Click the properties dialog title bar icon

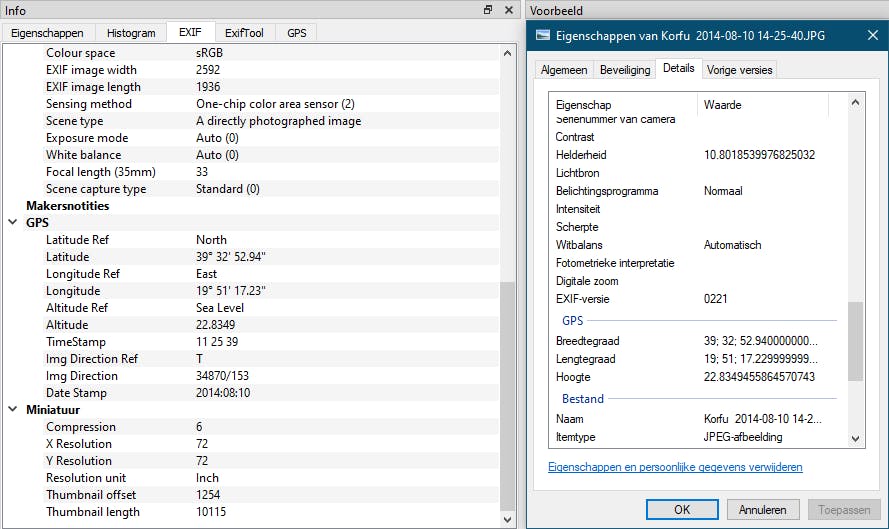point(543,35)
